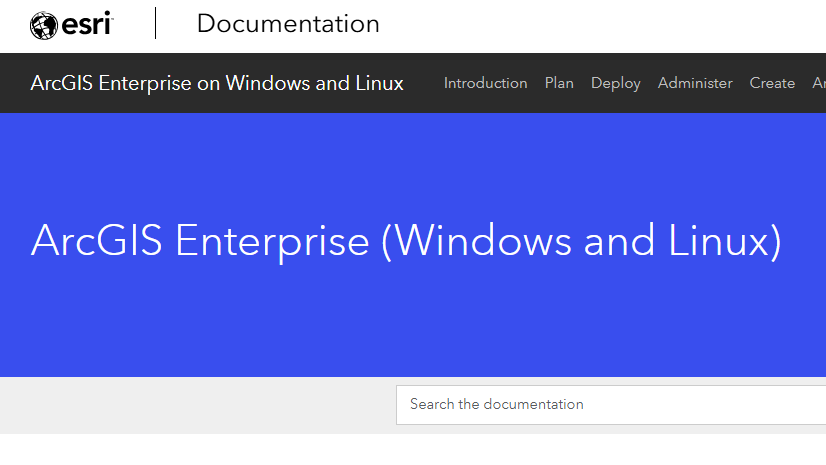Open the Documentation header link

pyautogui.click(x=288, y=24)
